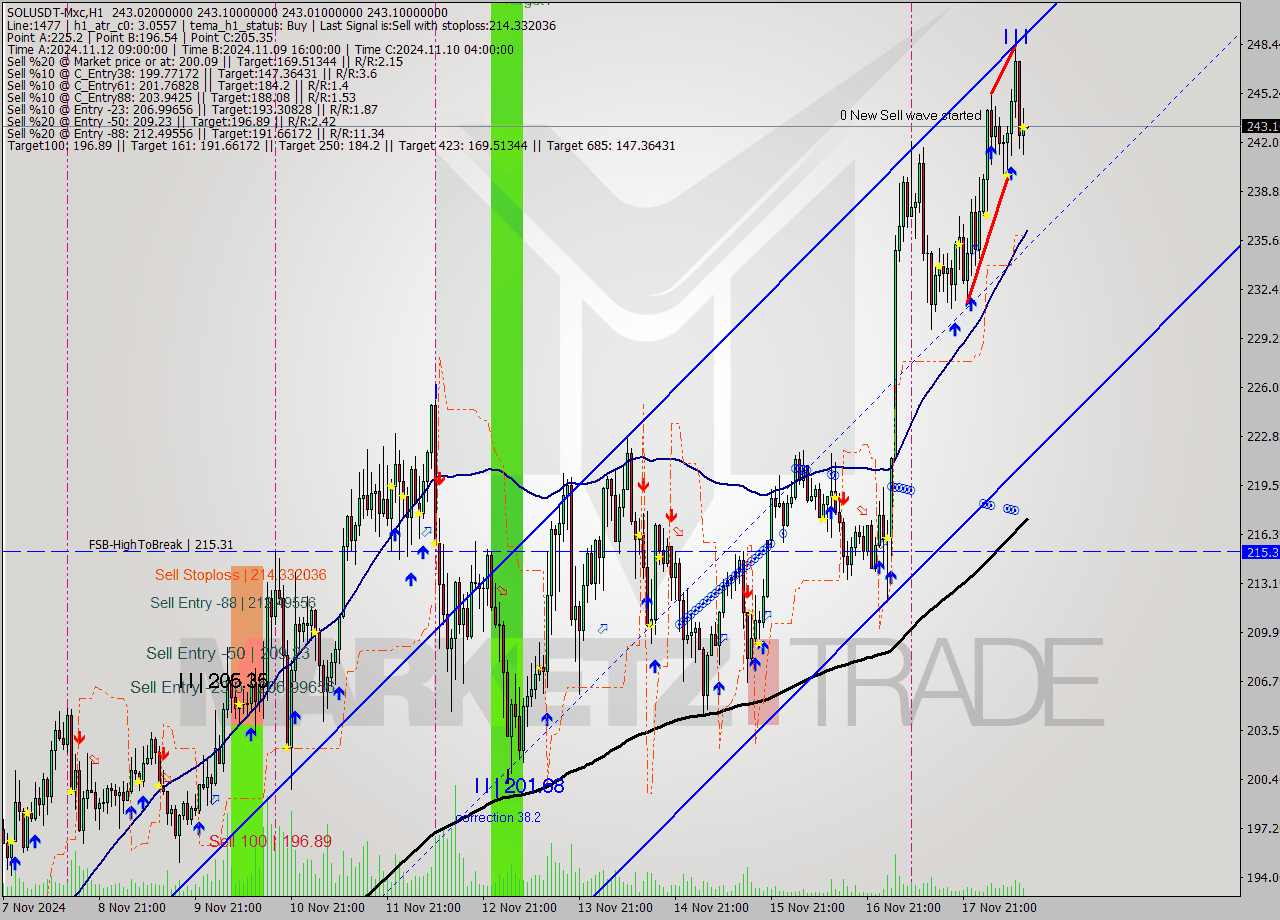Click the 219.5 price axis label
The height and width of the screenshot is (920, 1280).
click(1261, 485)
